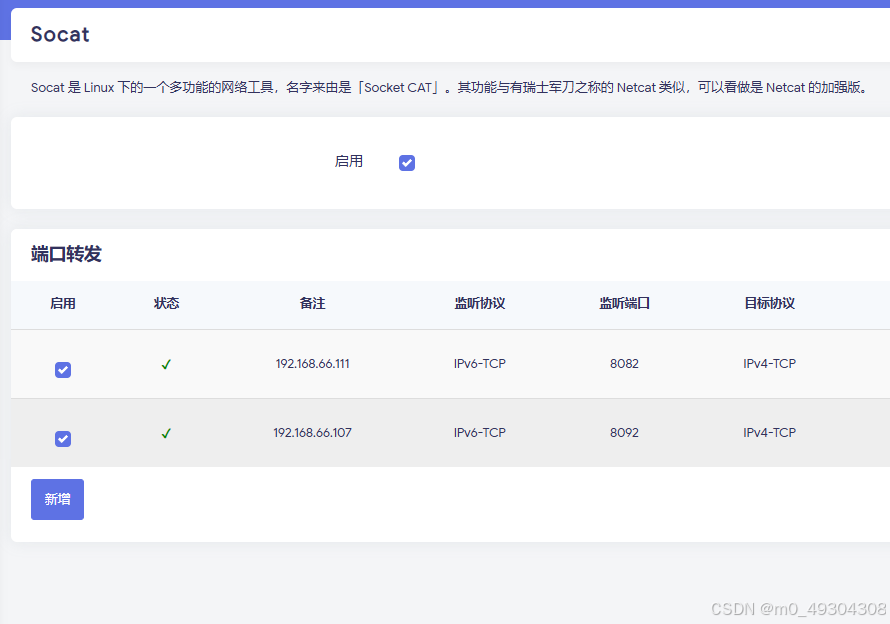Click the 状态 column header
The image size is (890, 624).
point(166,303)
